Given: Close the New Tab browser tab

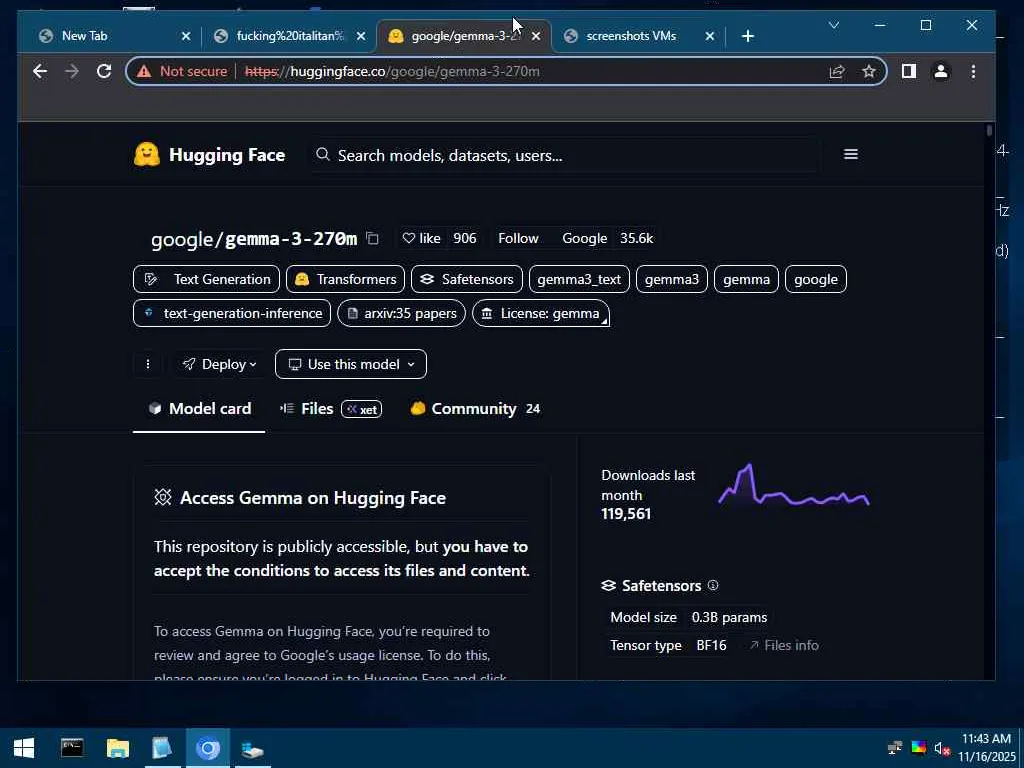Looking at the screenshot, I should pyautogui.click(x=185, y=36).
